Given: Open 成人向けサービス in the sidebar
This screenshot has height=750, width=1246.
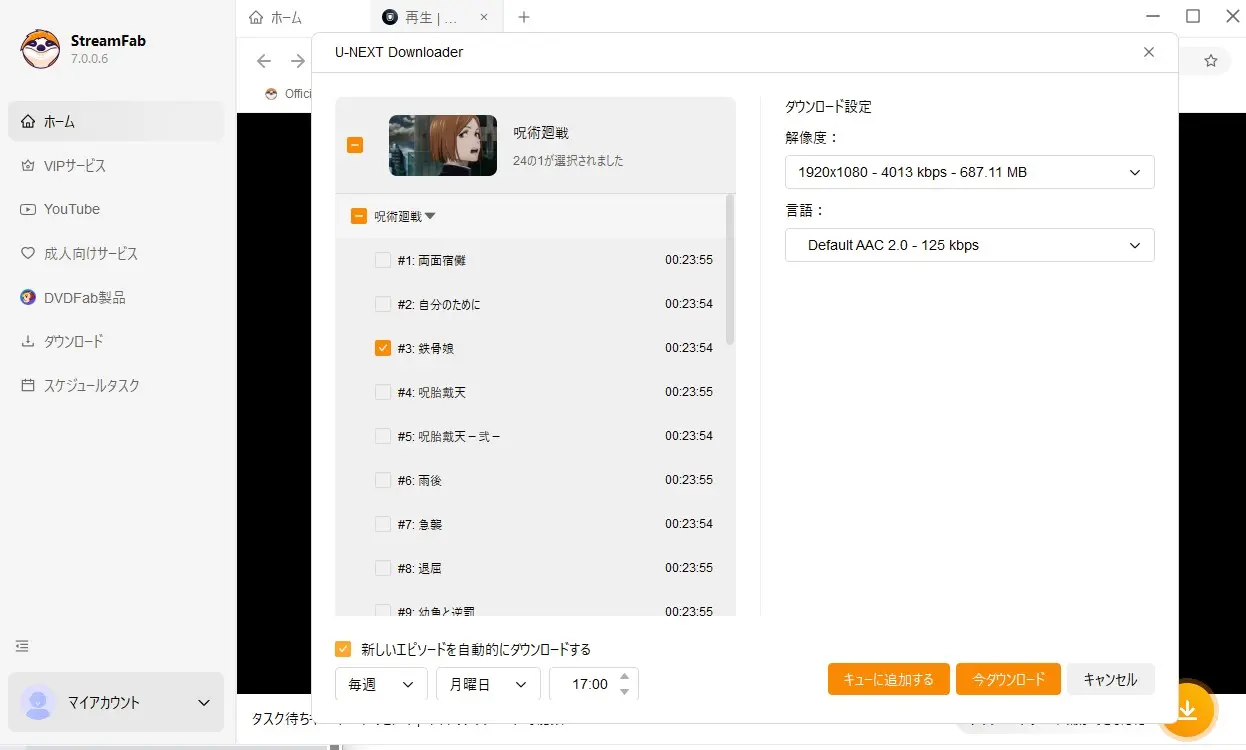Looking at the screenshot, I should tap(116, 253).
